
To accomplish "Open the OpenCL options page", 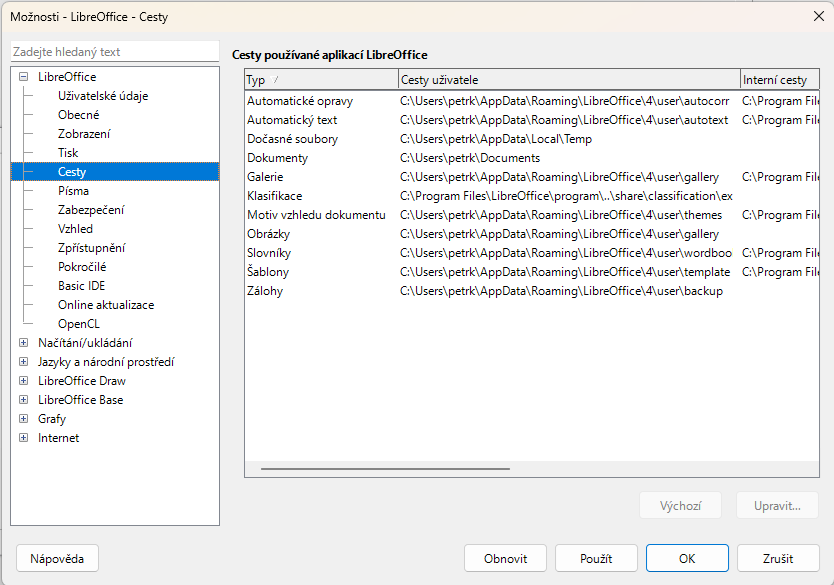I will [x=79, y=324].
